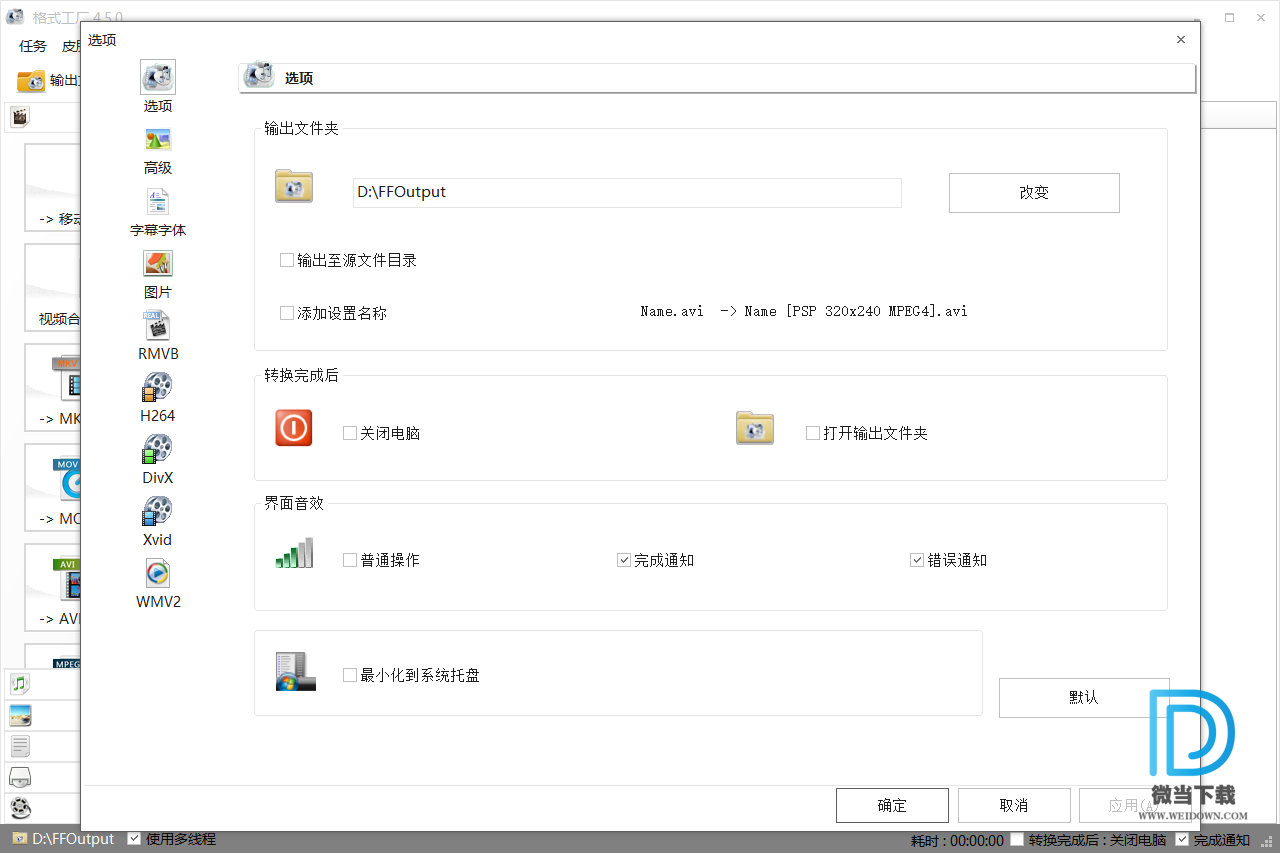Open the 皮肤 menu in main window
Viewport: 1281px width, 854px height.
(71, 46)
